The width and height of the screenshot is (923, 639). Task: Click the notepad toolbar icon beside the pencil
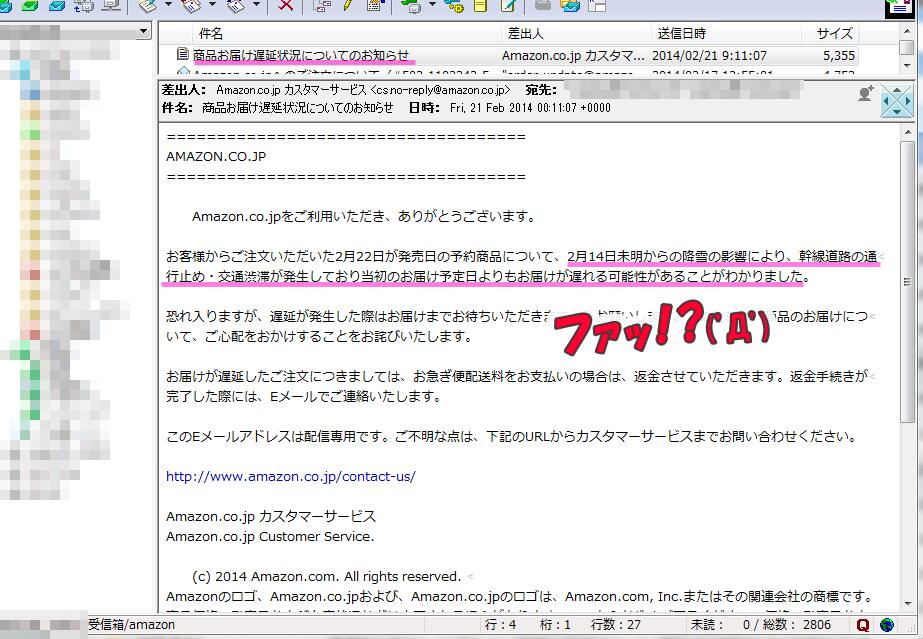coord(374,5)
